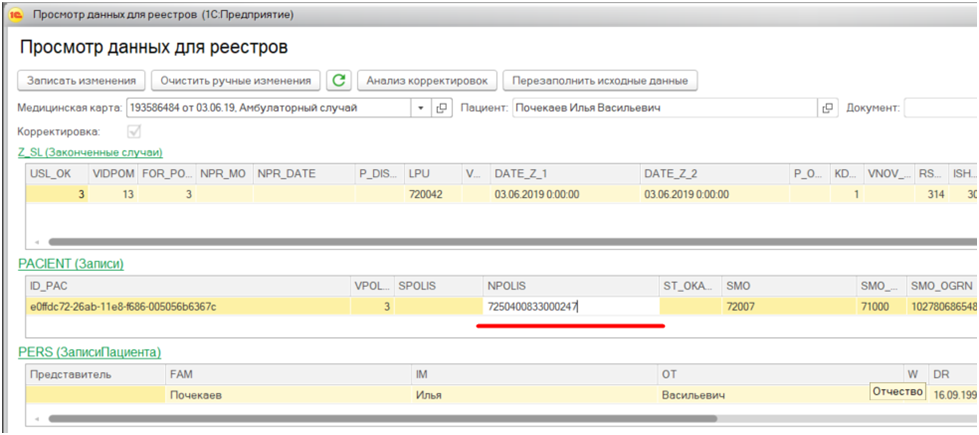Select the OT column header
The image size is (979, 435).
point(780,374)
